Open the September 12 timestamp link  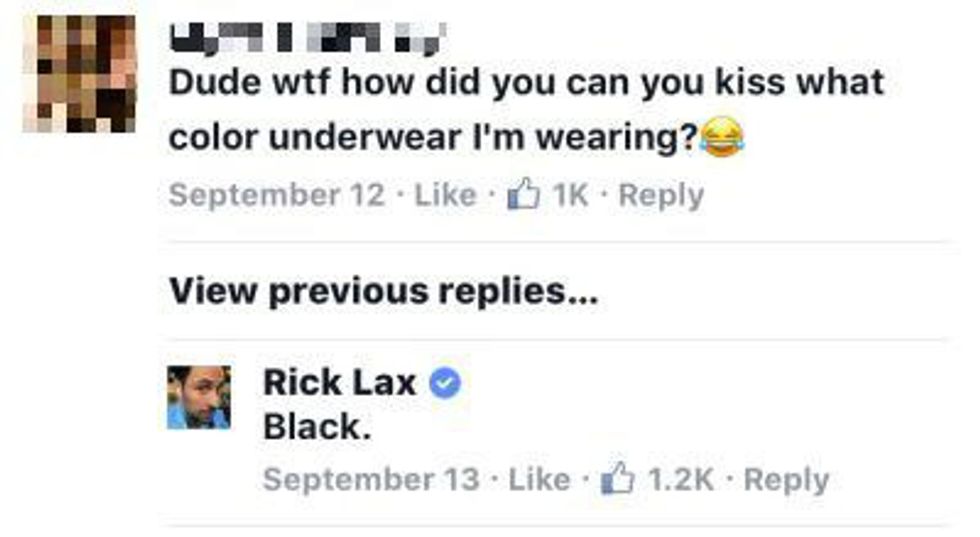click(277, 194)
